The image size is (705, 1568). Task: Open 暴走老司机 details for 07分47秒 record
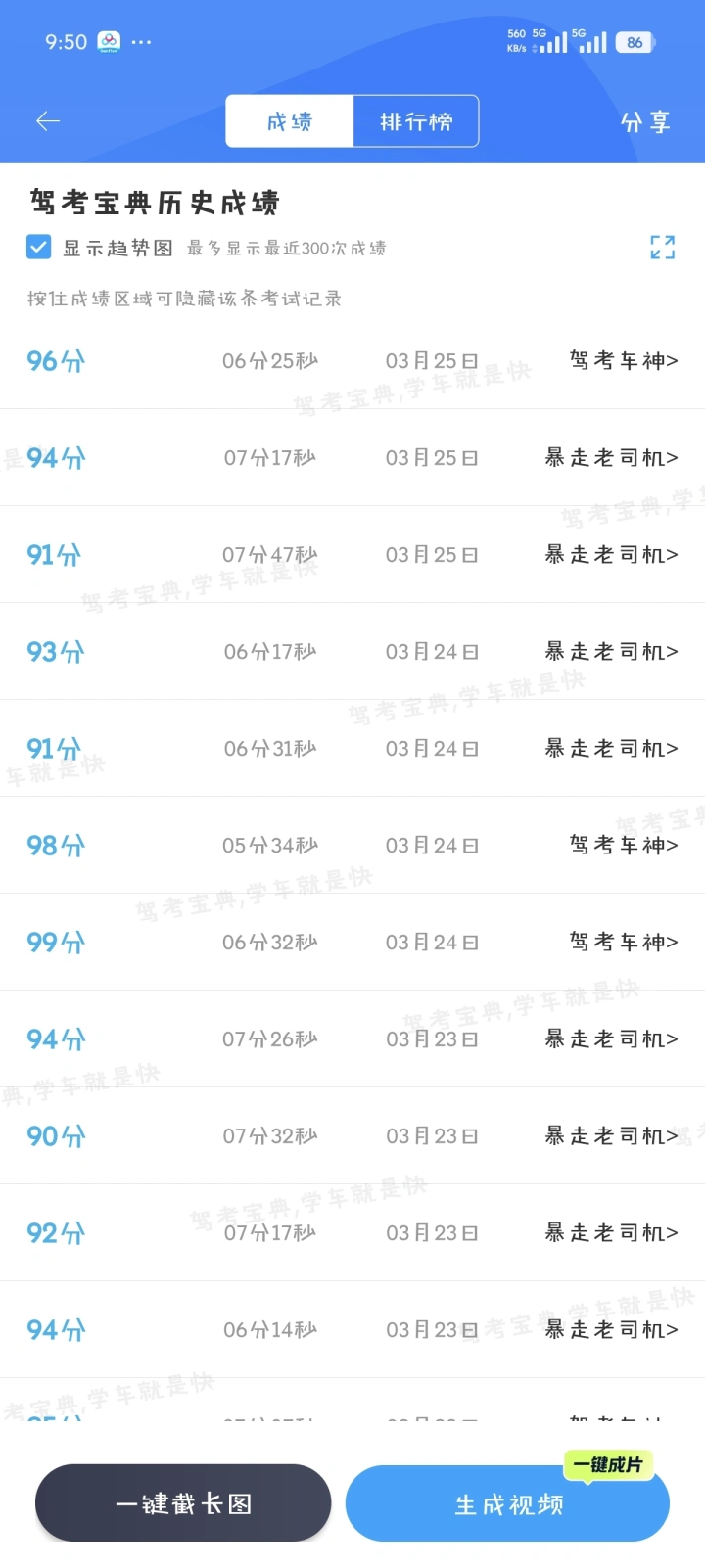[611, 555]
